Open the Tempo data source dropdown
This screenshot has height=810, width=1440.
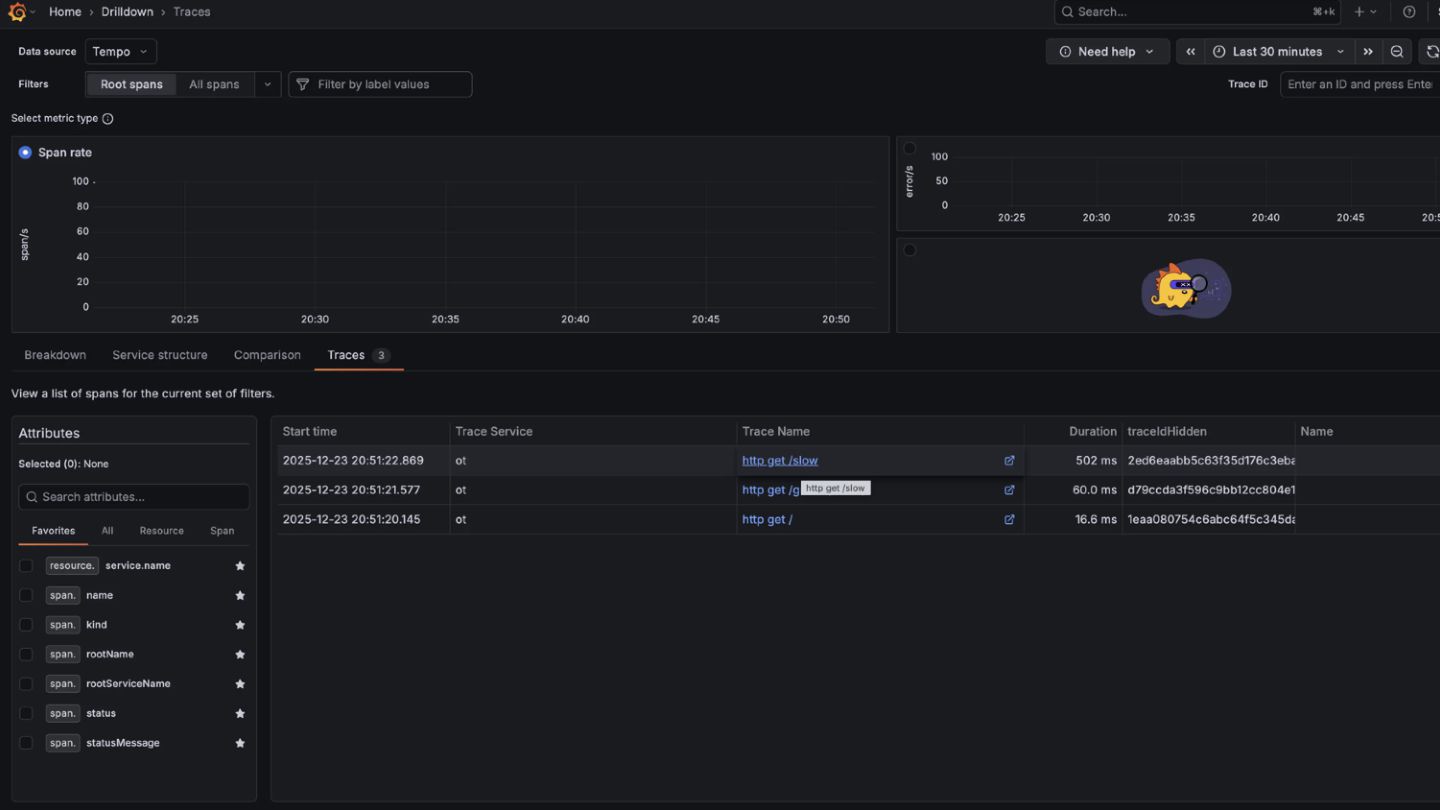(x=120, y=52)
